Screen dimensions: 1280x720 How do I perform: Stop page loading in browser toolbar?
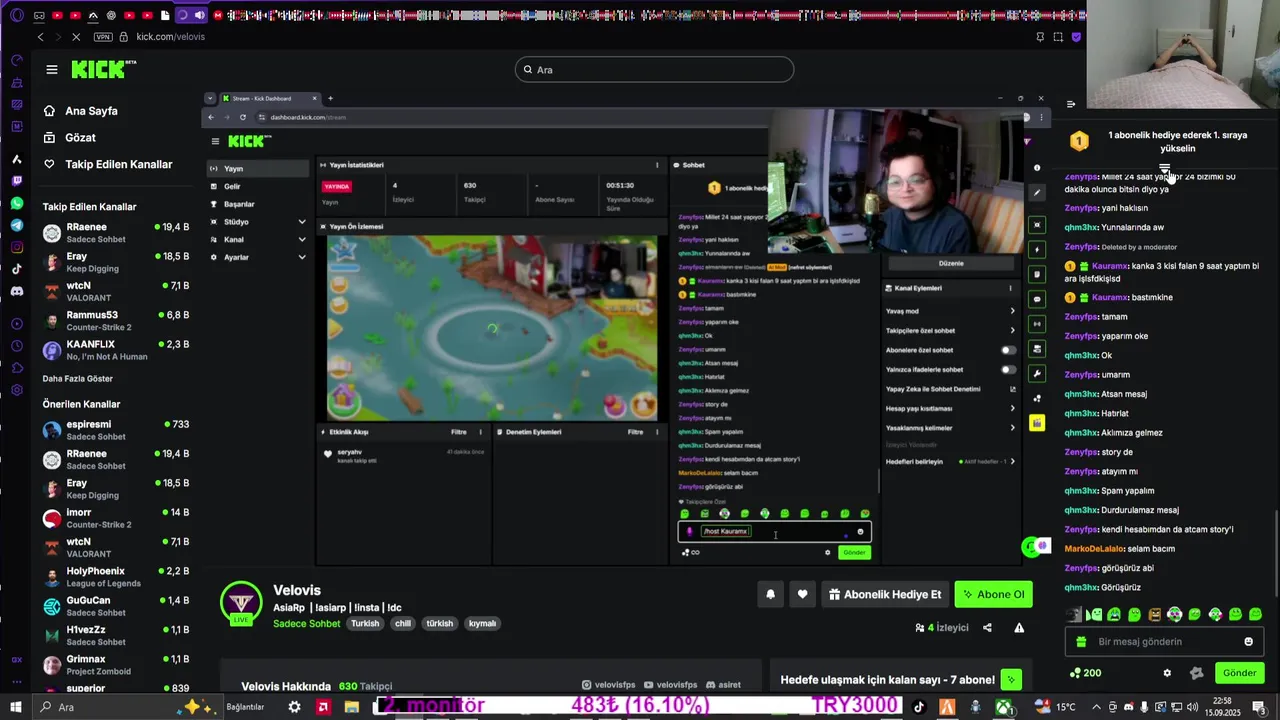[76, 37]
